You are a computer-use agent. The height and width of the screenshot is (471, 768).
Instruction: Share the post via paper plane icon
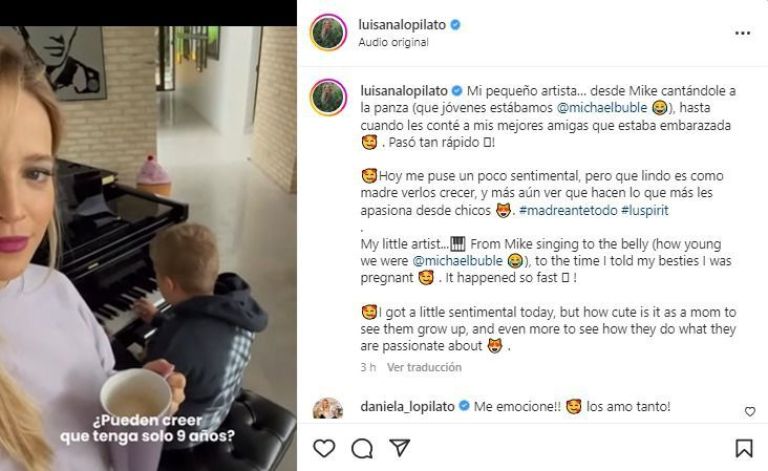(400, 447)
